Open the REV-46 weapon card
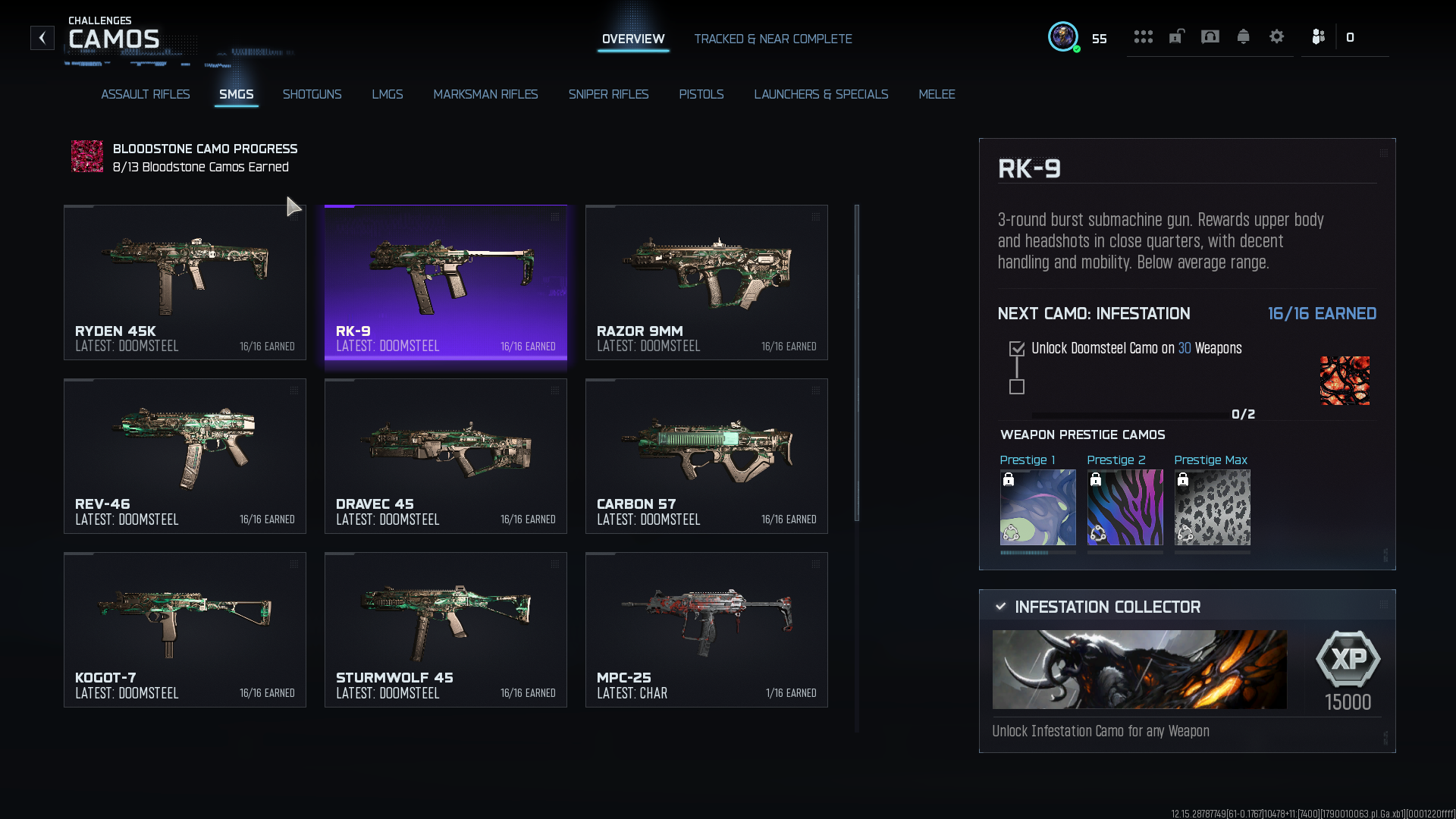 point(185,456)
